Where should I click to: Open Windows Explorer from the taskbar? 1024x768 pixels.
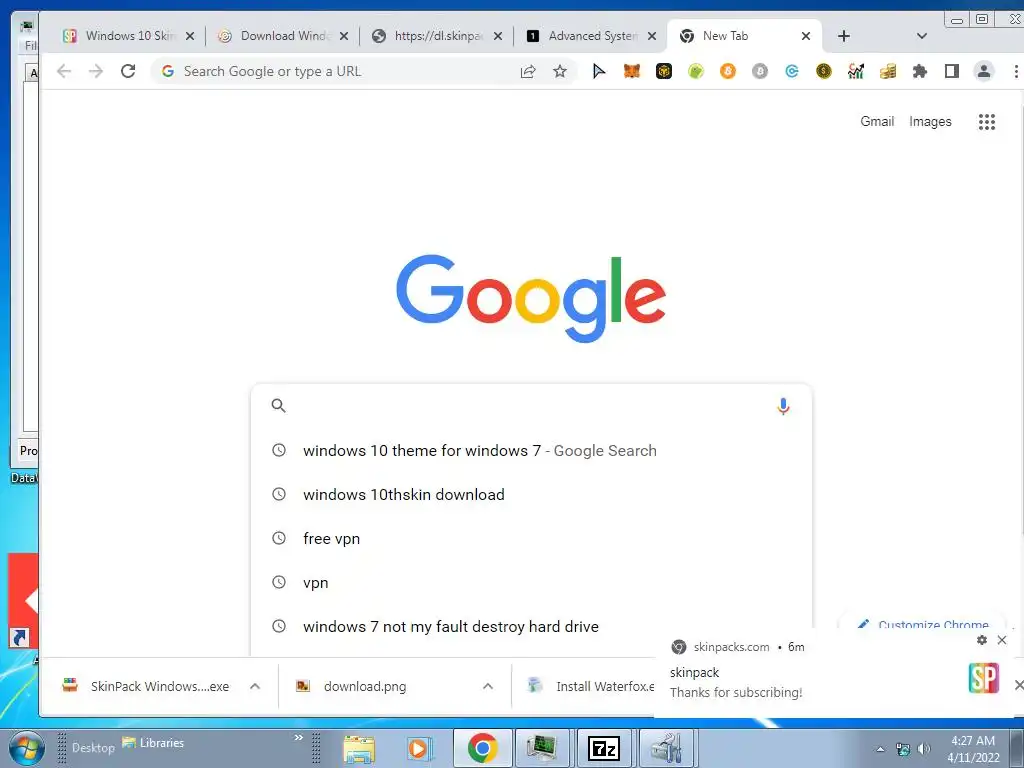tap(359, 748)
